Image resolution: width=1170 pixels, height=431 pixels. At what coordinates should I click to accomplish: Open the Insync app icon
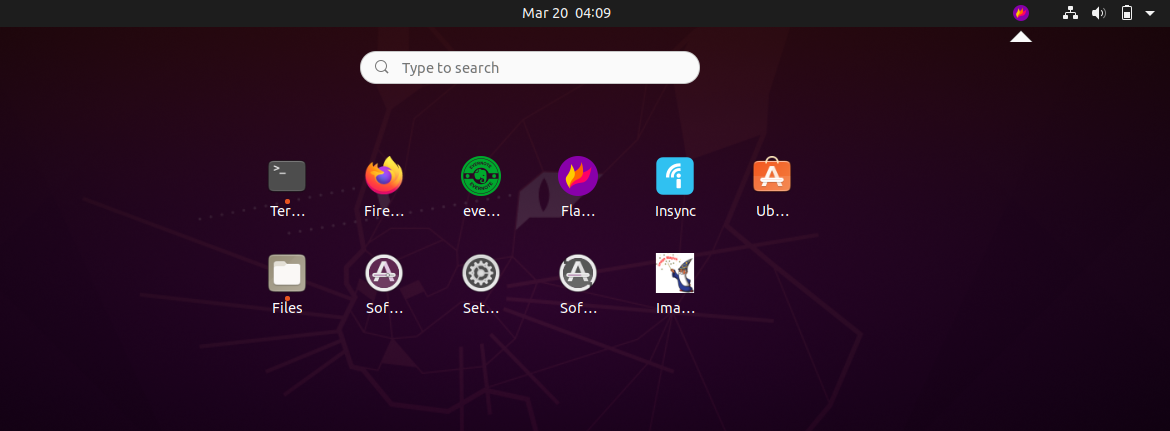(x=675, y=176)
